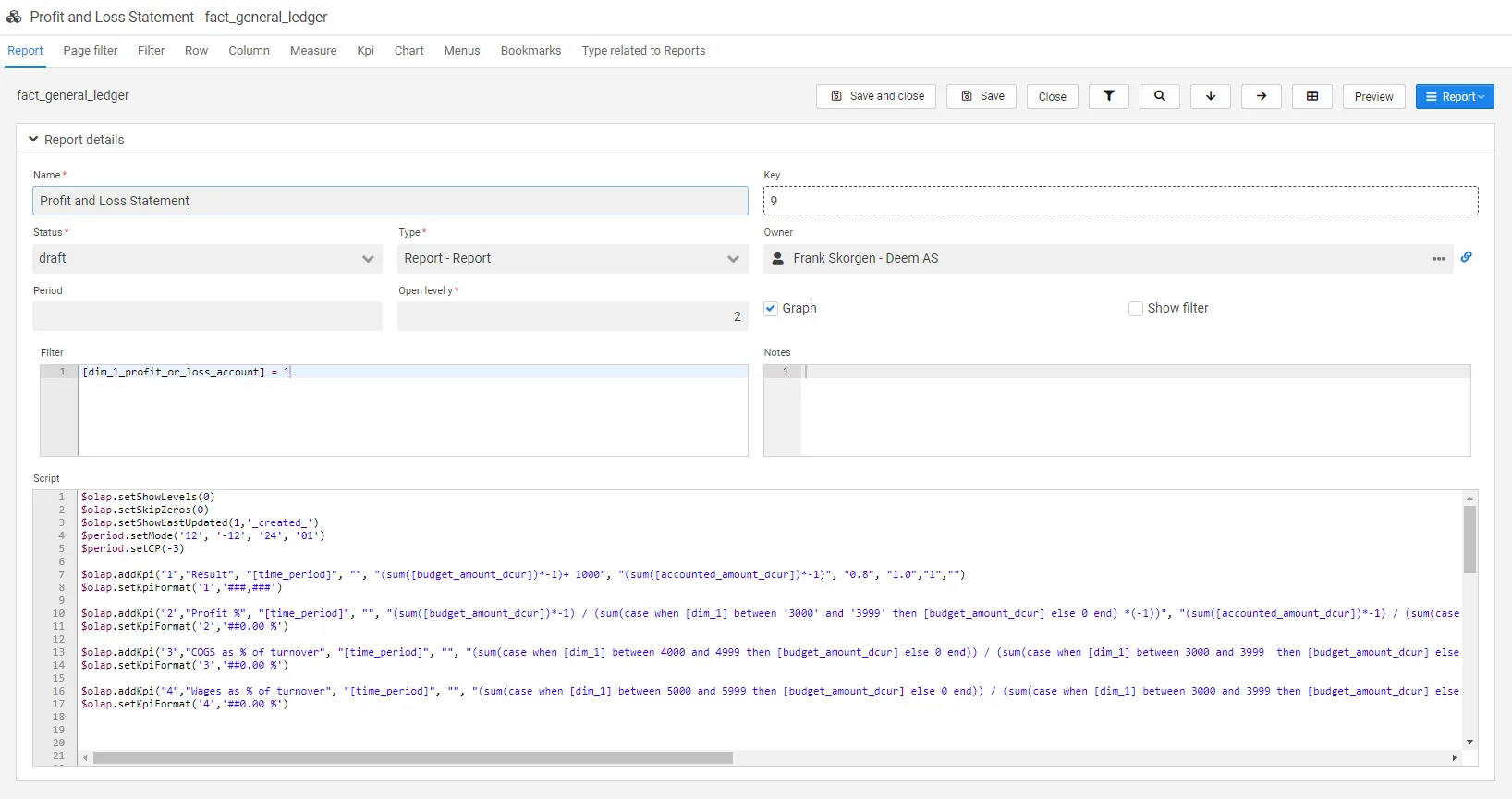Enable the Show filter checkbox
Viewport: 1512px width, 799px height.
pyautogui.click(x=1136, y=309)
